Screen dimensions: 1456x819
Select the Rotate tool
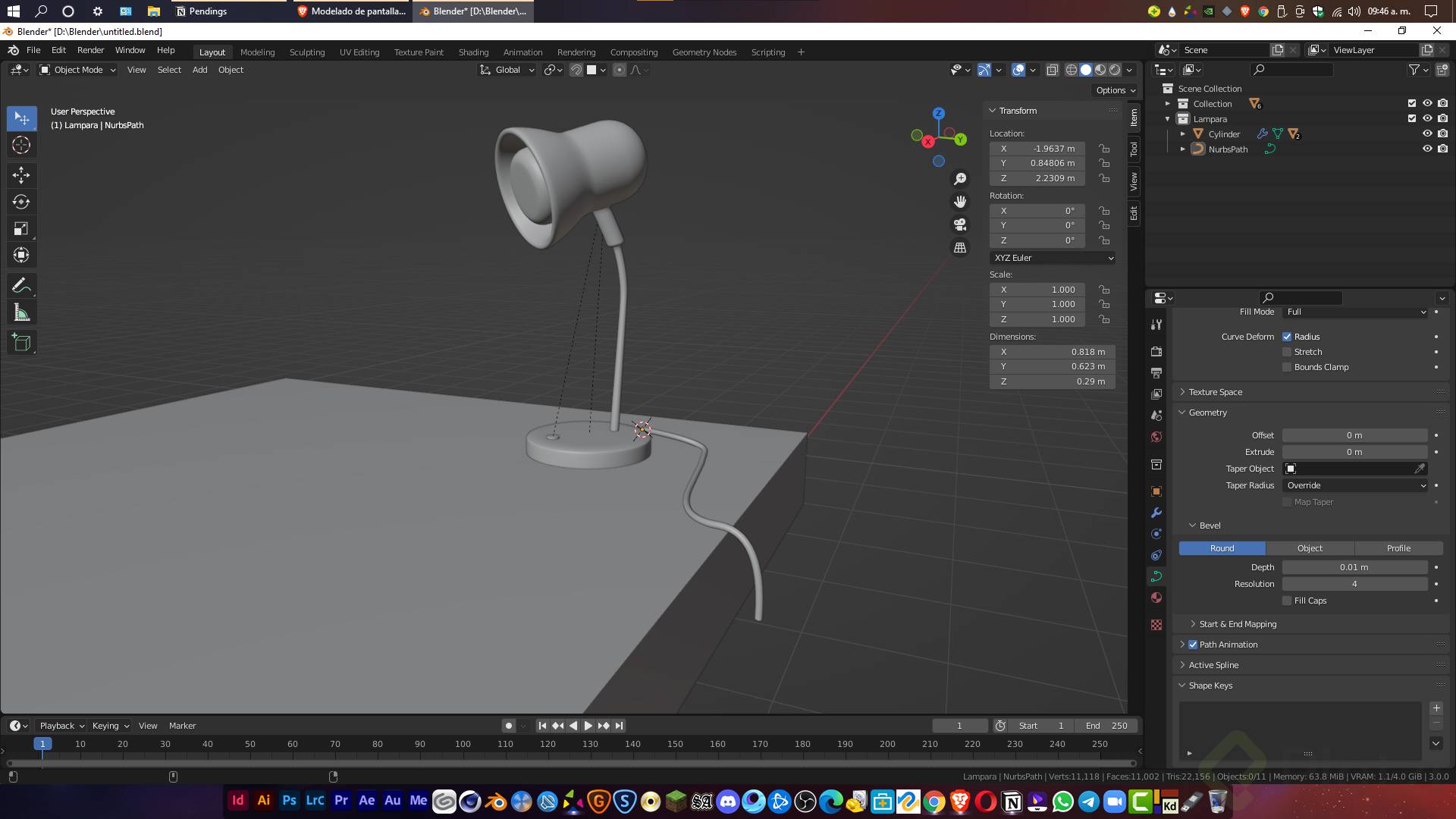tap(21, 202)
